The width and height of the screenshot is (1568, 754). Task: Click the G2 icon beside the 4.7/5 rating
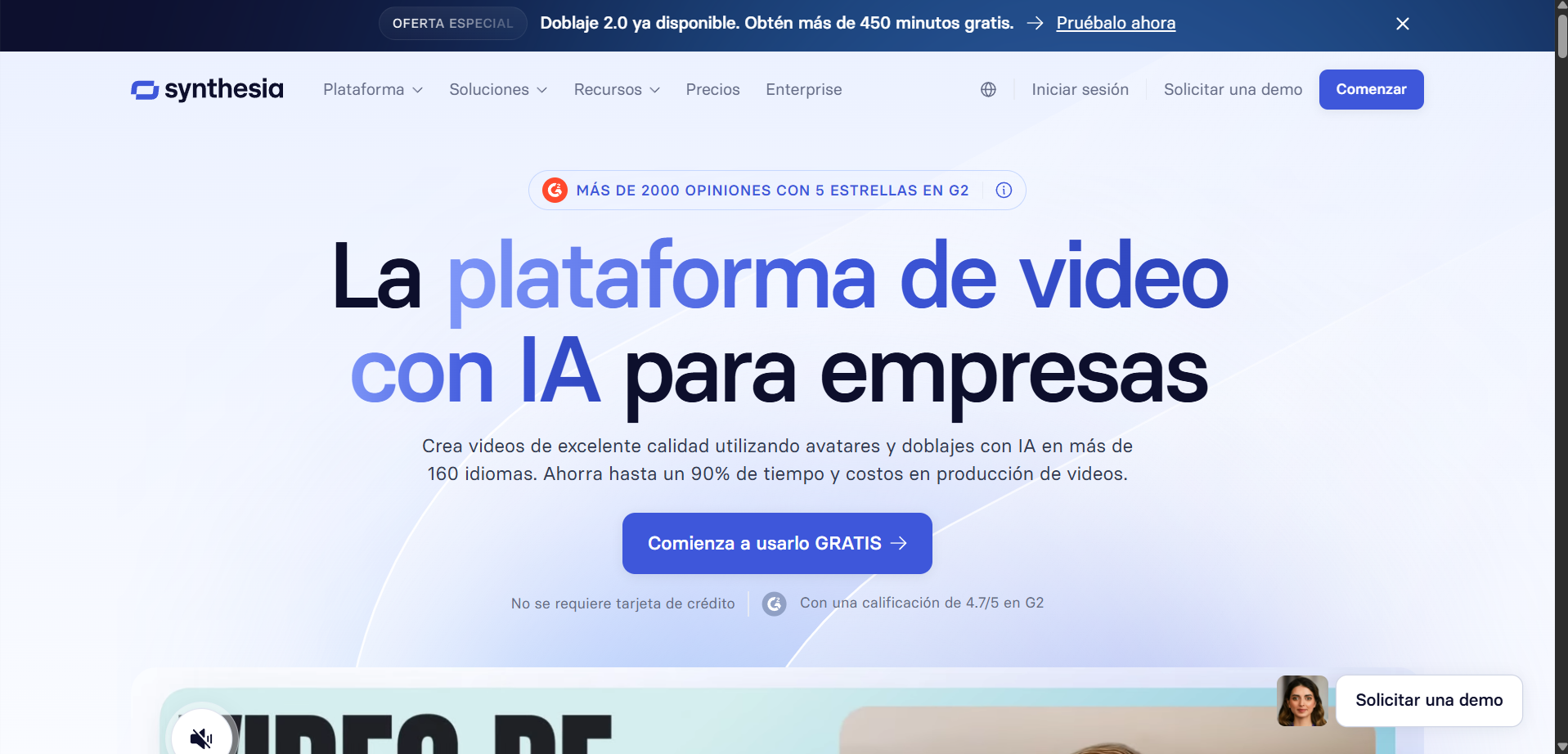coord(774,604)
